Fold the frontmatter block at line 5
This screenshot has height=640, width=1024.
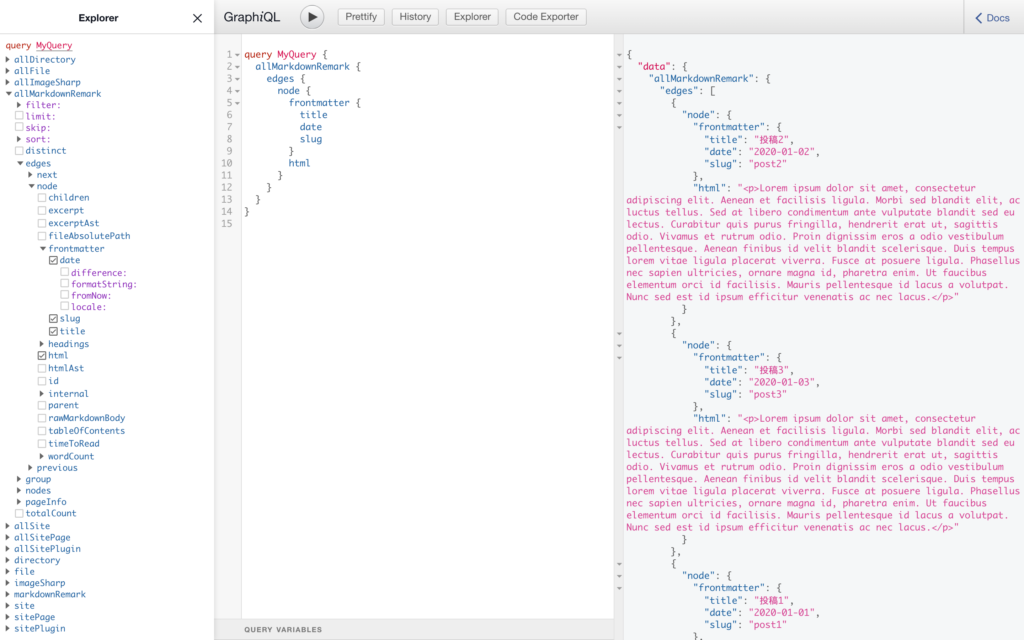click(x=237, y=103)
